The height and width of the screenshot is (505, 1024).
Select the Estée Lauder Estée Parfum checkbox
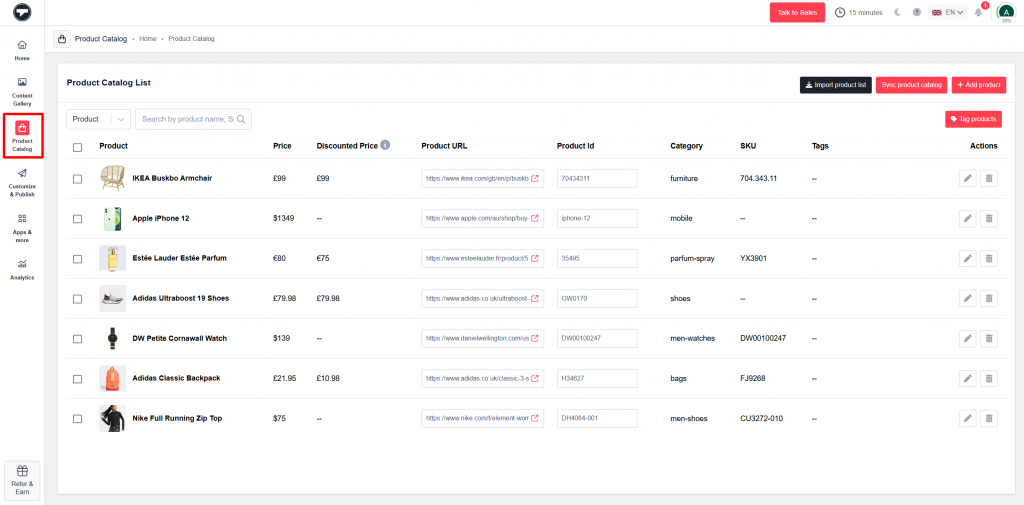tap(78, 258)
